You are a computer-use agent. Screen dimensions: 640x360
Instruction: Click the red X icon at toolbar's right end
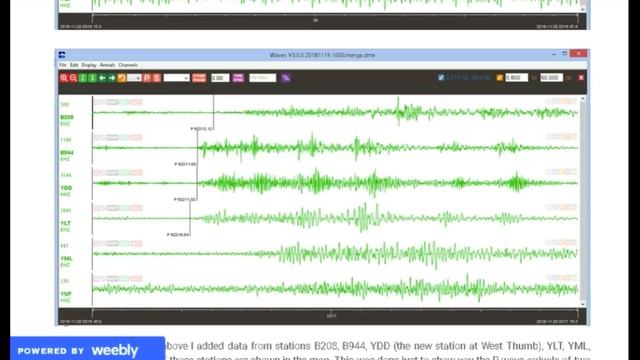point(581,78)
